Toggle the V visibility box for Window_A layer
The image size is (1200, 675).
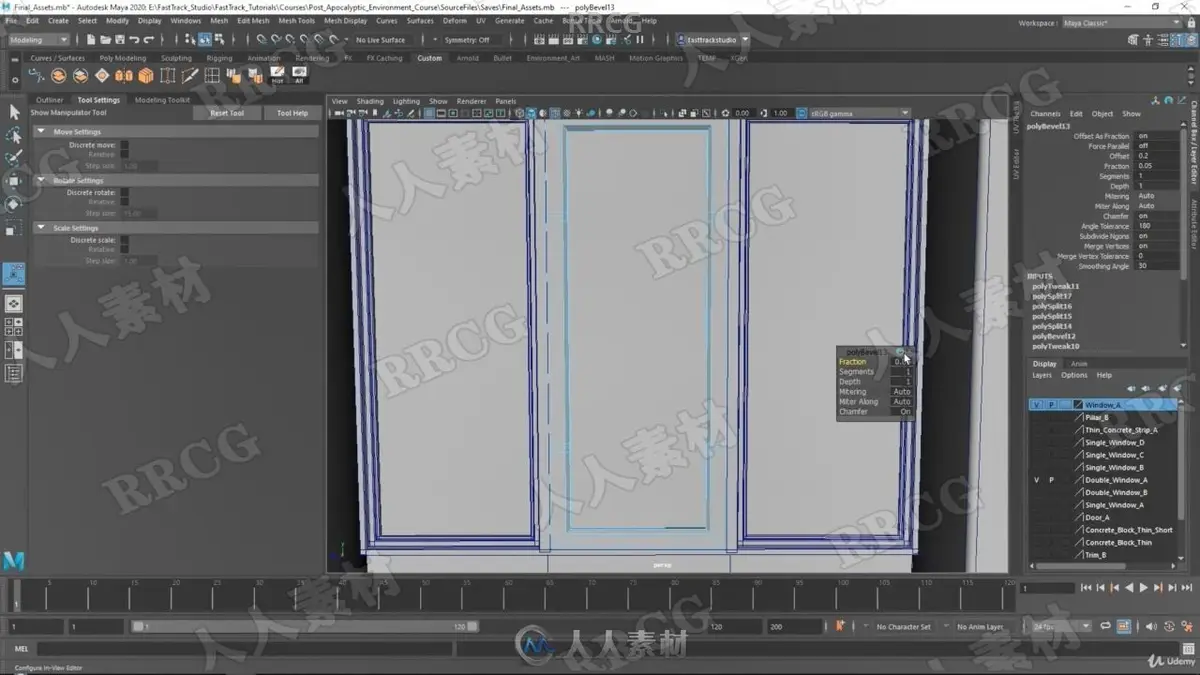(1036, 405)
